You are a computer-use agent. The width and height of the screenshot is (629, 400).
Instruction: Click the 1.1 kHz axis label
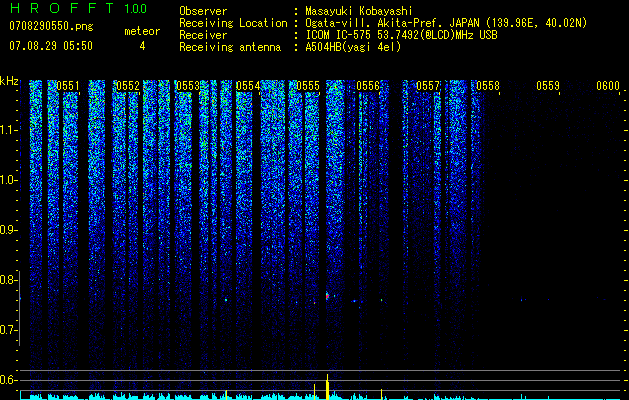coord(8,130)
